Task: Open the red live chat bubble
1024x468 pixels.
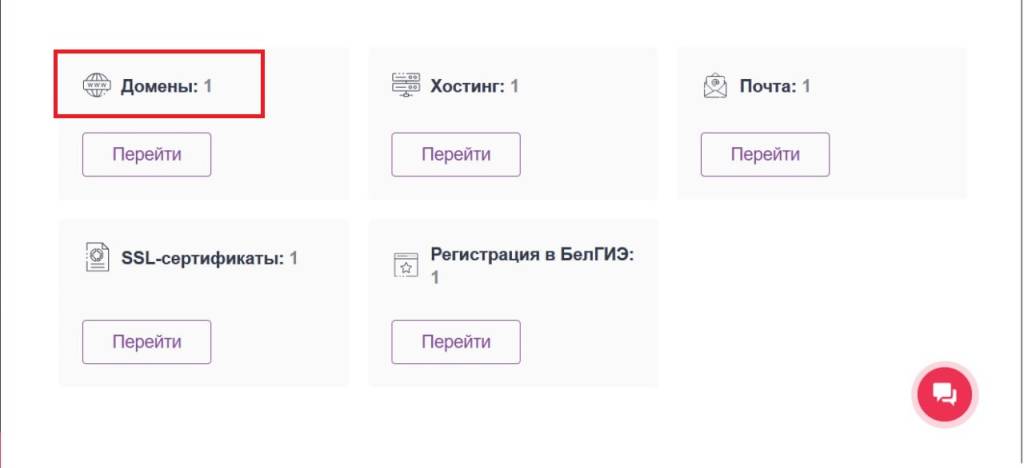Action: [x=945, y=393]
